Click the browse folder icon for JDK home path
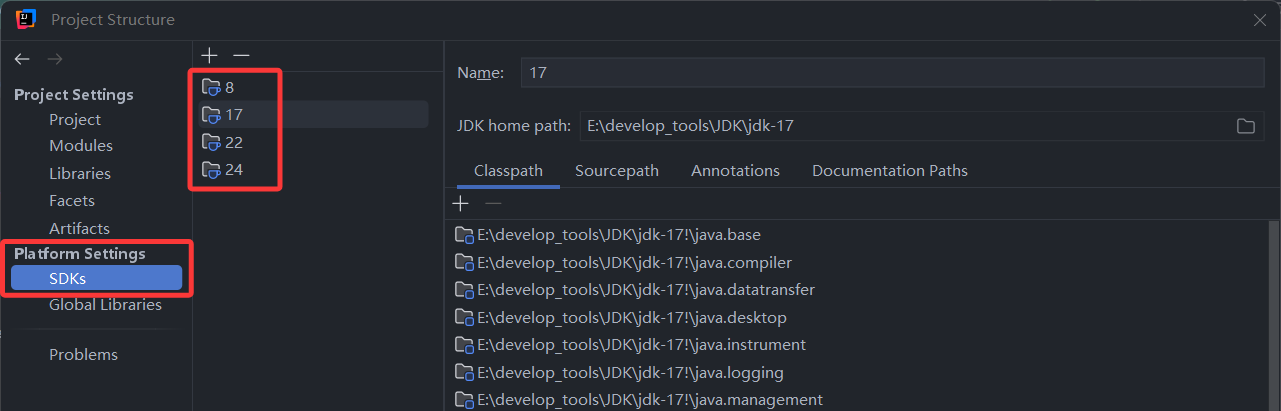 (x=1245, y=126)
